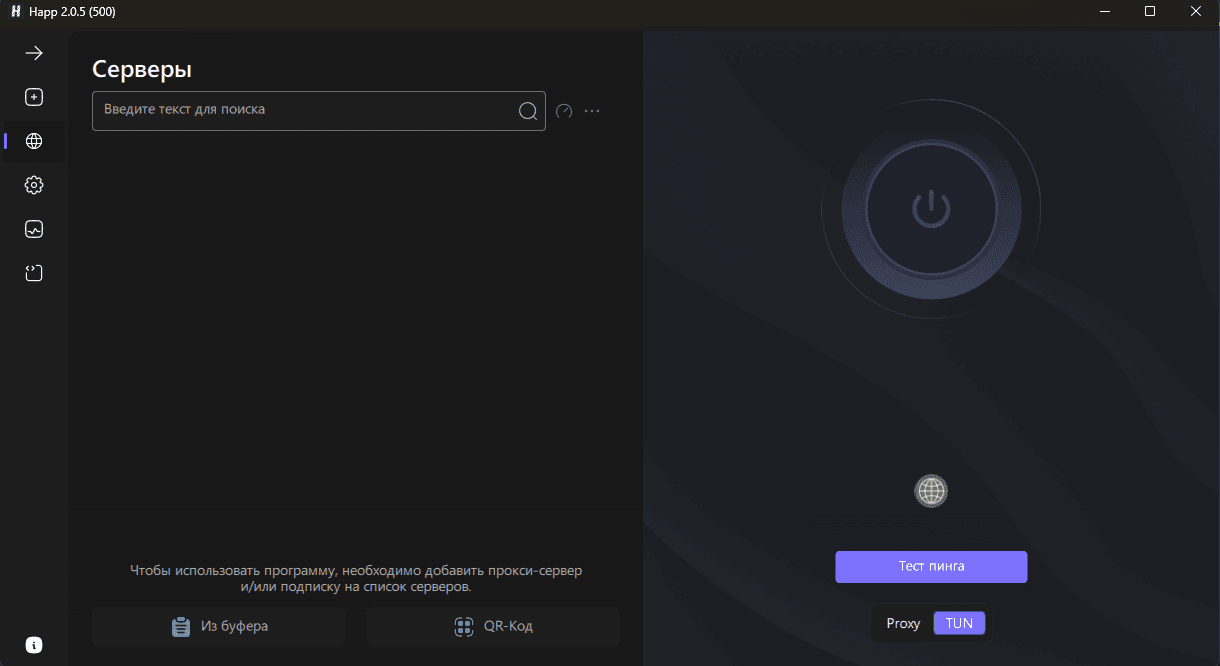
Task: Click the Из буфера button
Action: [x=219, y=627]
